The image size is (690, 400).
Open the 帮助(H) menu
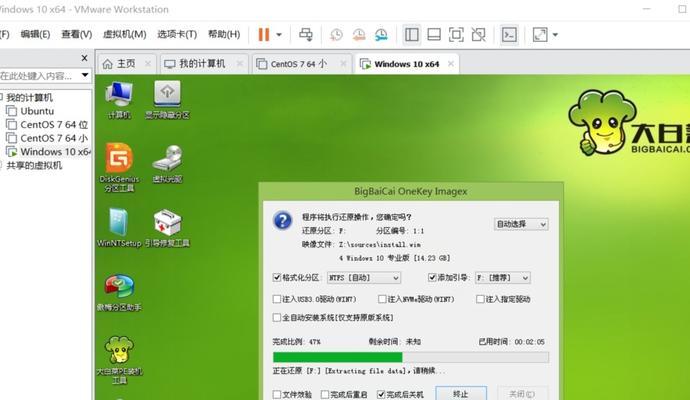pos(224,34)
